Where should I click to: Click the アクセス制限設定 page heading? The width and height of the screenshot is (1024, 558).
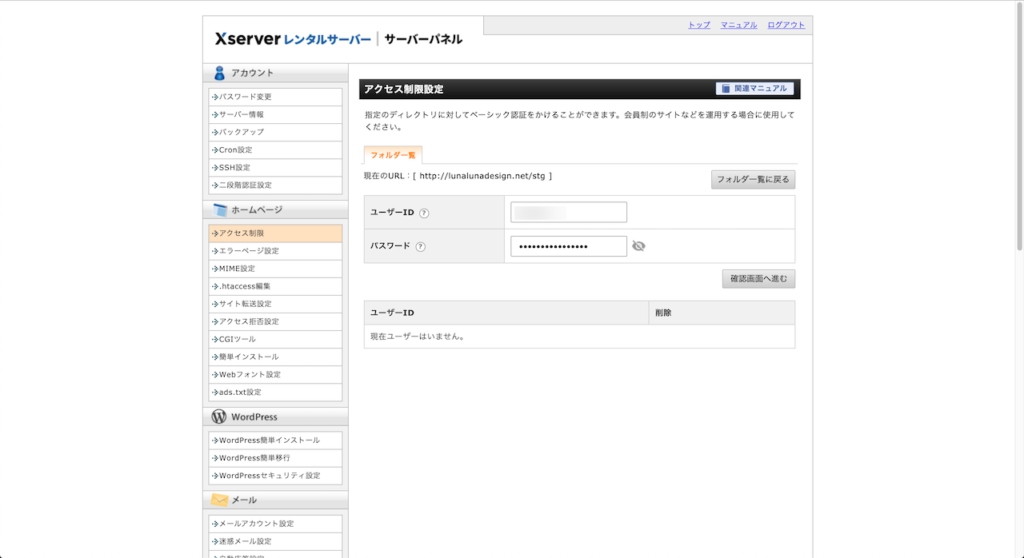click(404, 89)
